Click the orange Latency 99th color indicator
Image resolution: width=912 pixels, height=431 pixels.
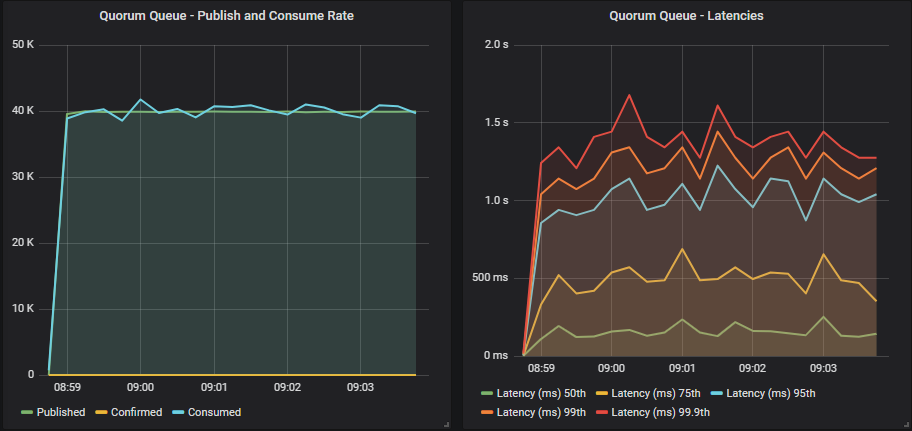pyautogui.click(x=486, y=412)
